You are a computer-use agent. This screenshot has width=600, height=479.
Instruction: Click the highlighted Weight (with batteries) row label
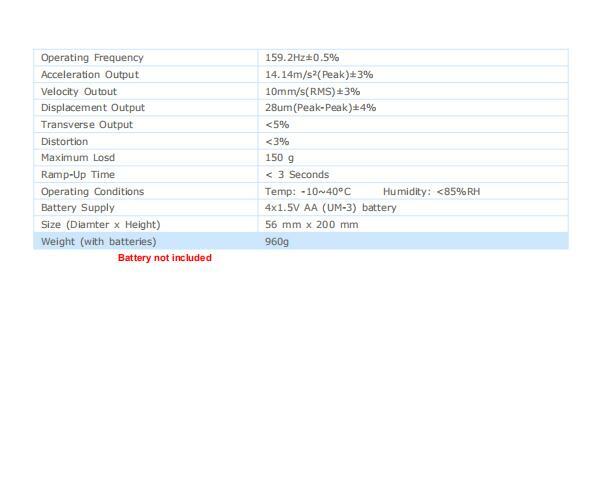(x=99, y=242)
